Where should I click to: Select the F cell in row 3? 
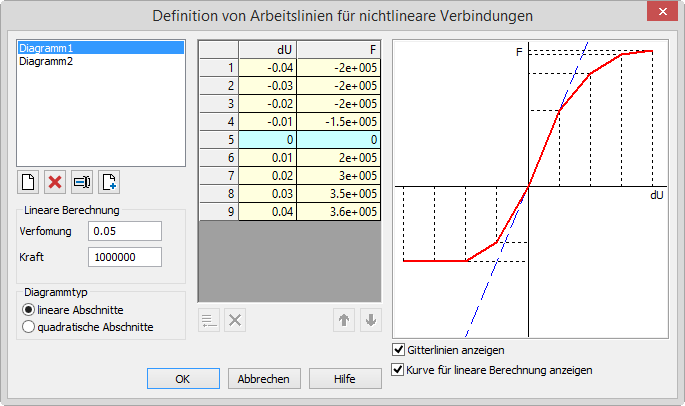tap(339, 104)
